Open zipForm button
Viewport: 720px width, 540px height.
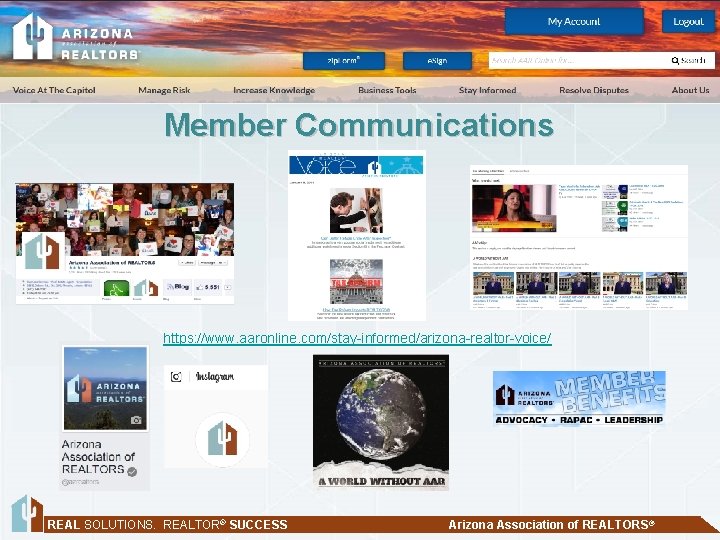pos(343,61)
